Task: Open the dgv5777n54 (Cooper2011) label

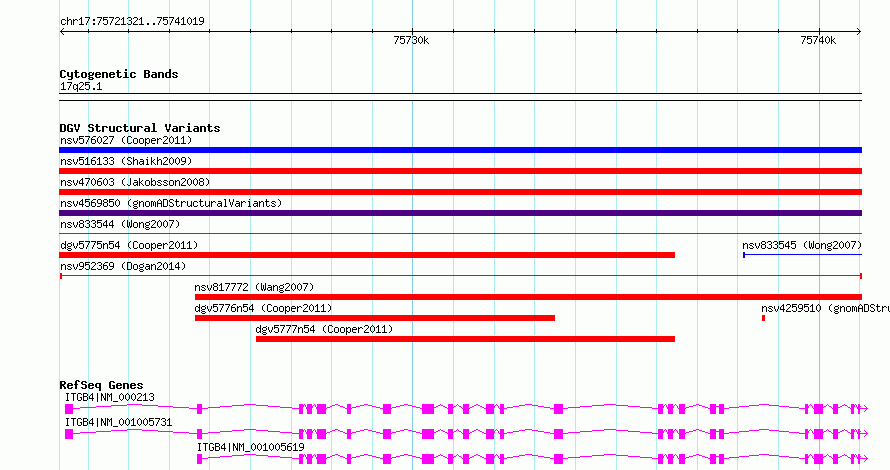Action: [x=324, y=329]
